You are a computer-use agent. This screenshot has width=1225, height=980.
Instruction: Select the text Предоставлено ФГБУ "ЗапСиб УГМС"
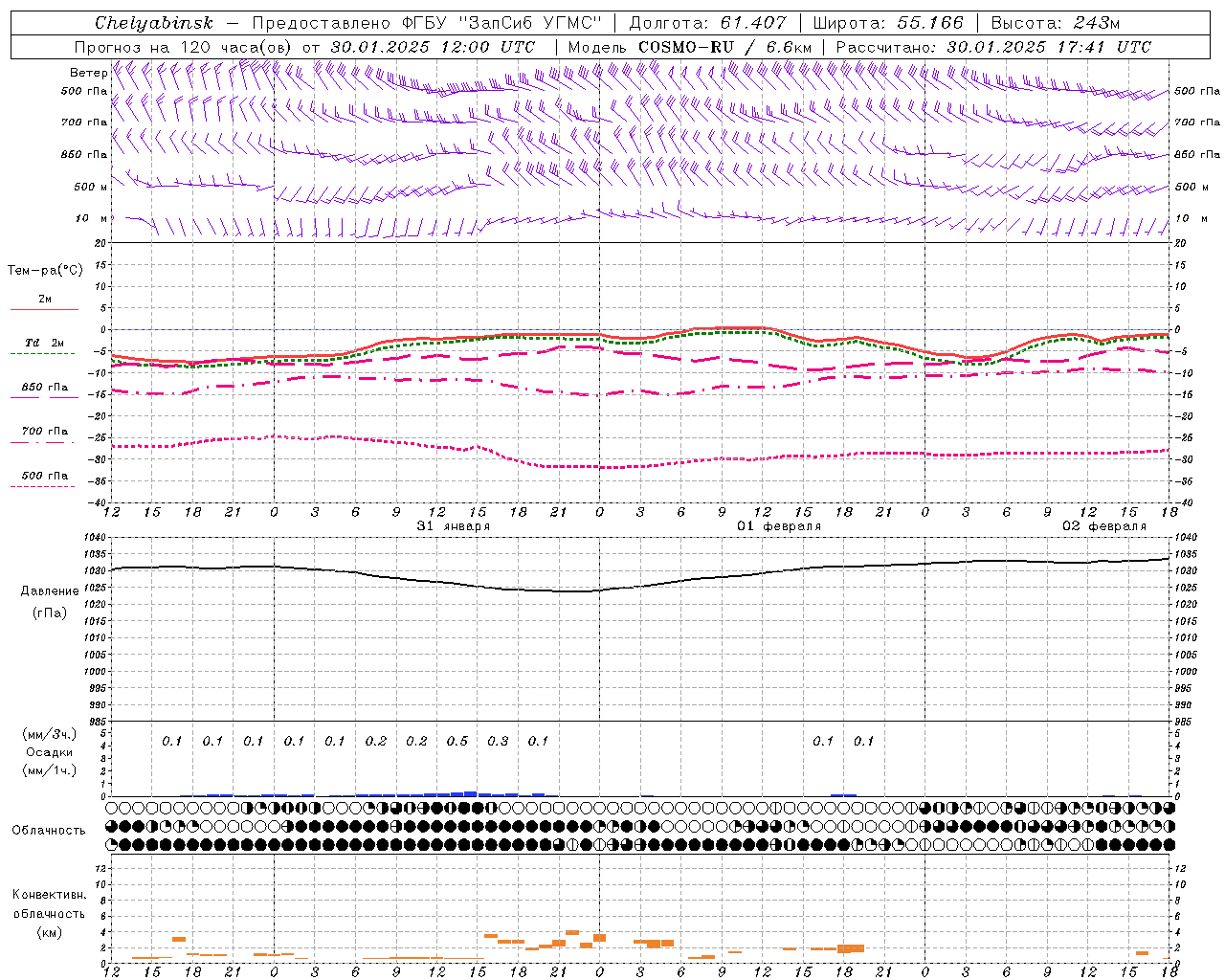pos(427,23)
